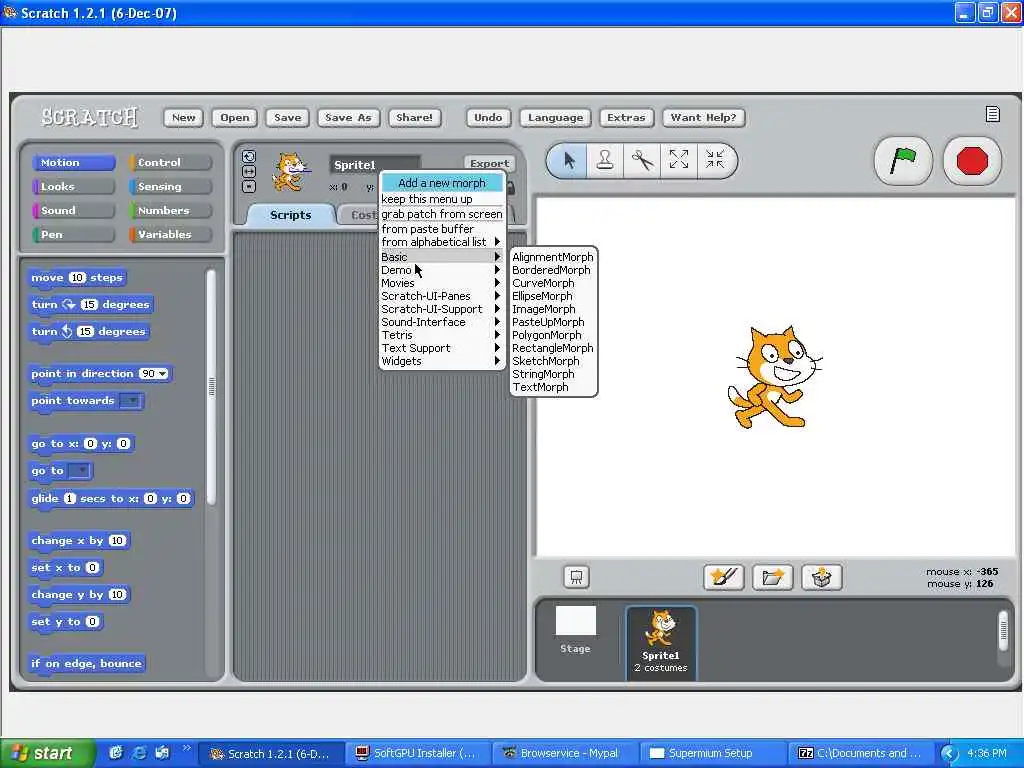Select the stamp duplicate tool
Image resolution: width=1024 pixels, height=768 pixels.
pyautogui.click(x=605, y=160)
